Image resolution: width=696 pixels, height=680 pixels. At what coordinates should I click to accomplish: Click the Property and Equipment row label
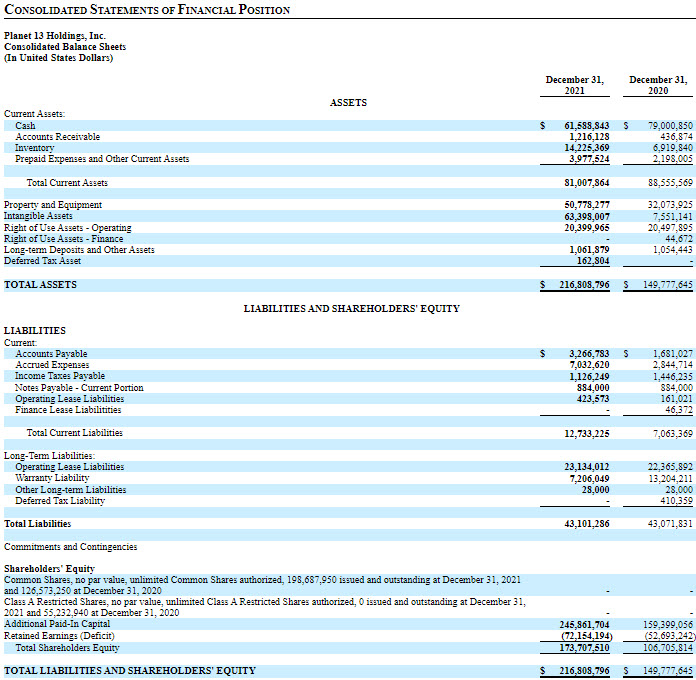click(x=53, y=205)
